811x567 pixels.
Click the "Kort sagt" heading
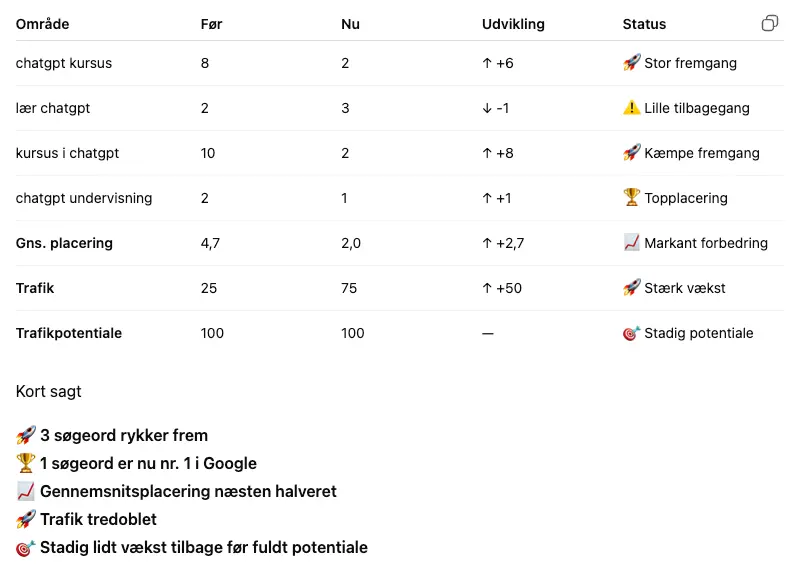click(x=49, y=391)
